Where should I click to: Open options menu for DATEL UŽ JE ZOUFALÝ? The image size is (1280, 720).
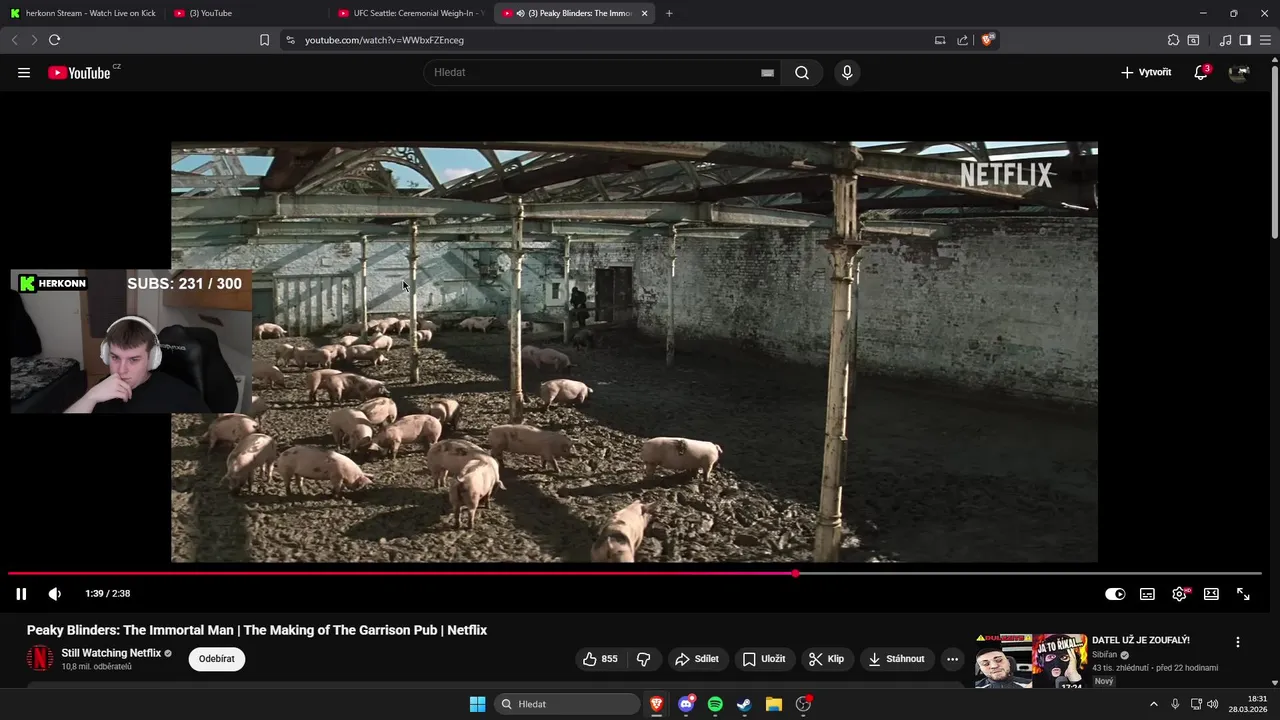(1238, 642)
